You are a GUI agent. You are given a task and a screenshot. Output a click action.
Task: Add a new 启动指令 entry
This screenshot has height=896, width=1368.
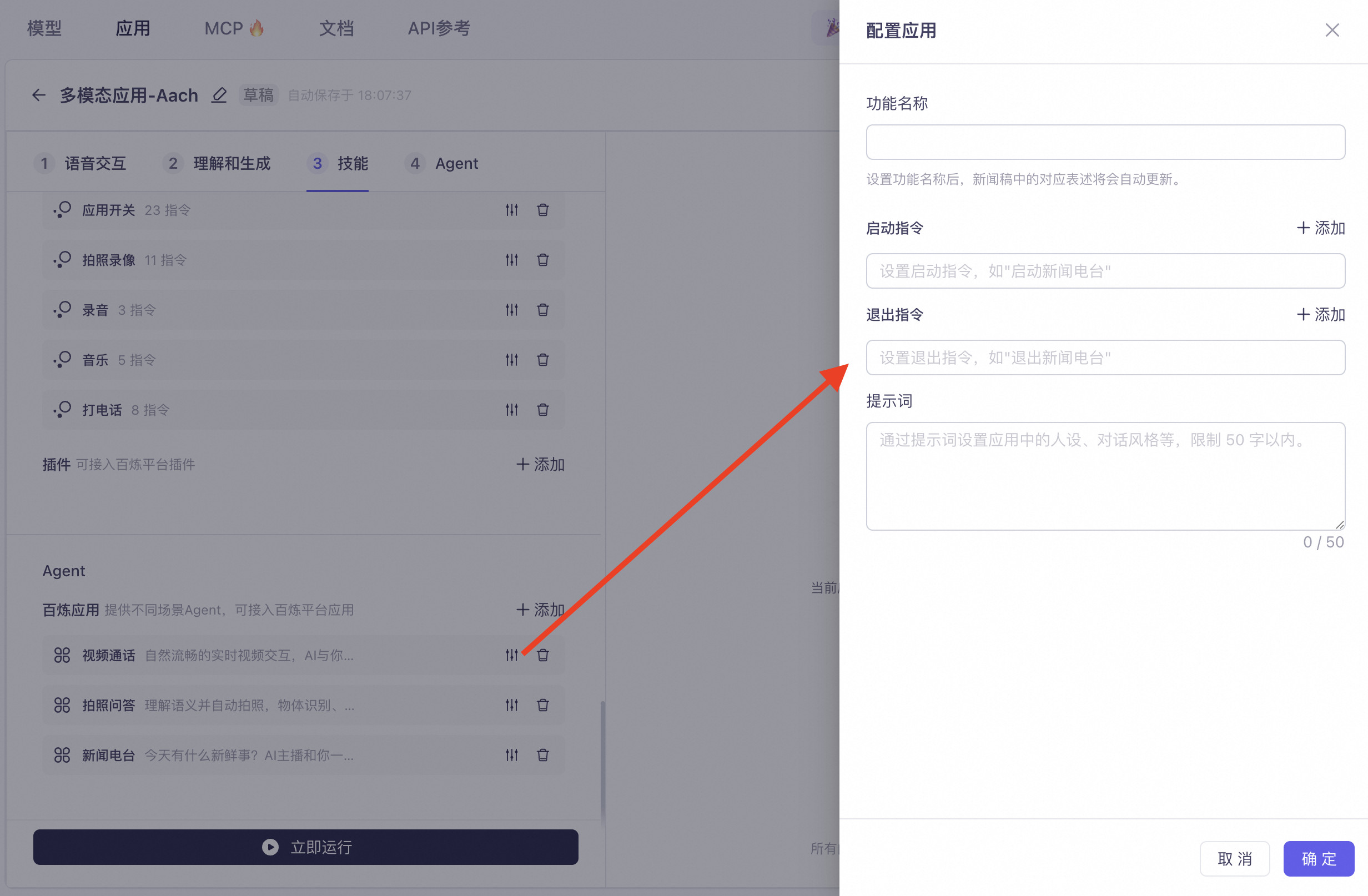click(x=1320, y=228)
